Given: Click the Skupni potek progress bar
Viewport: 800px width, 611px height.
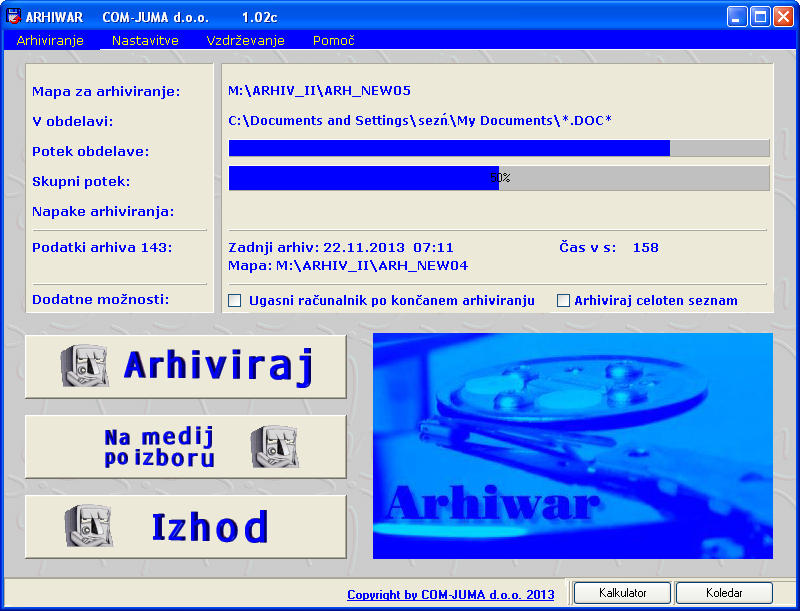Looking at the screenshot, I should (x=499, y=178).
